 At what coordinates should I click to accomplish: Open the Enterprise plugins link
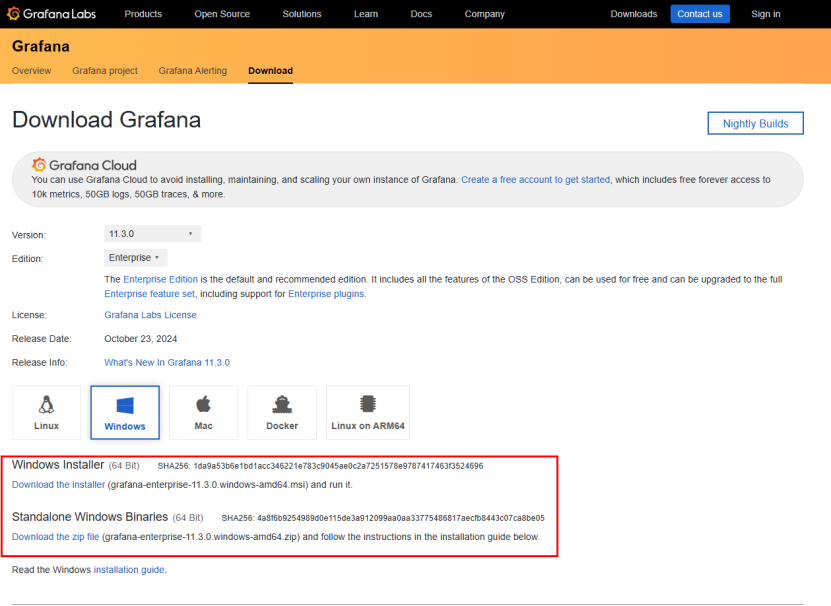tap(326, 294)
